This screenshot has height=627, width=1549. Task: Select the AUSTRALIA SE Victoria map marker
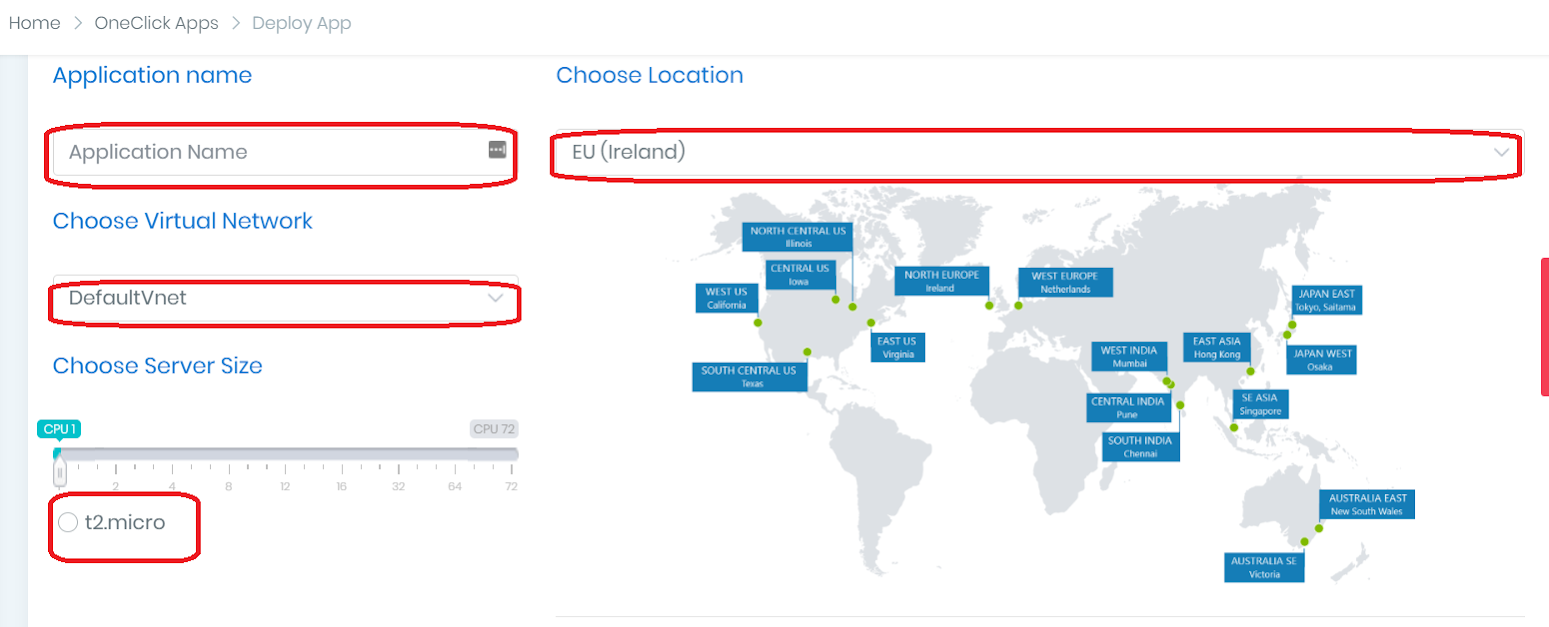coord(1263,566)
